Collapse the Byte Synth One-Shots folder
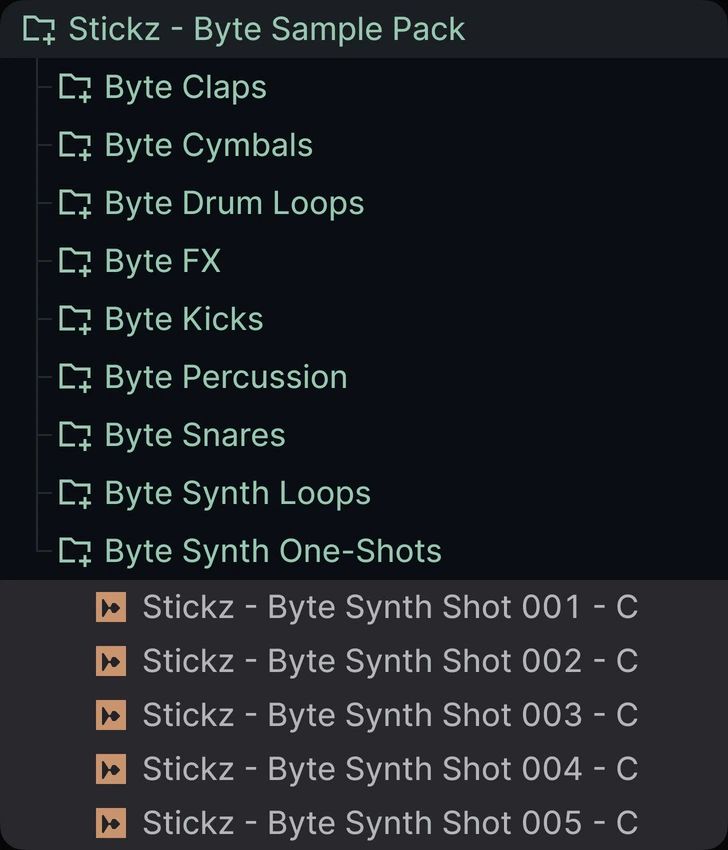 (x=76, y=552)
